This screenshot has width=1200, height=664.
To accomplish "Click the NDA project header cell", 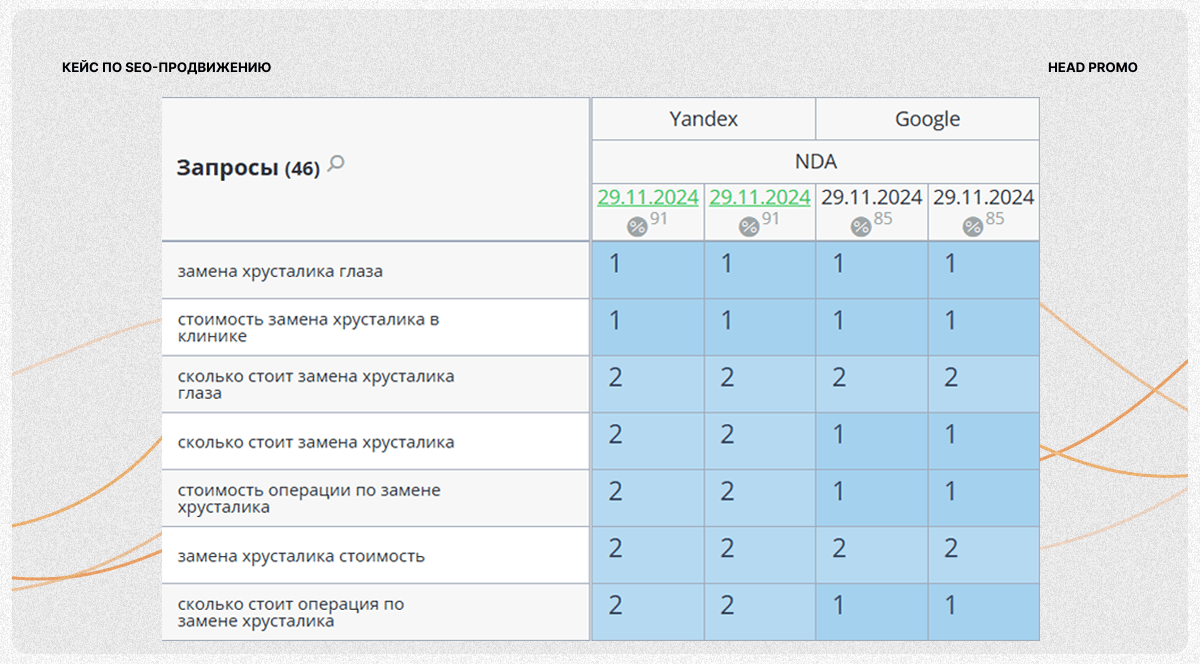I will [x=816, y=161].
